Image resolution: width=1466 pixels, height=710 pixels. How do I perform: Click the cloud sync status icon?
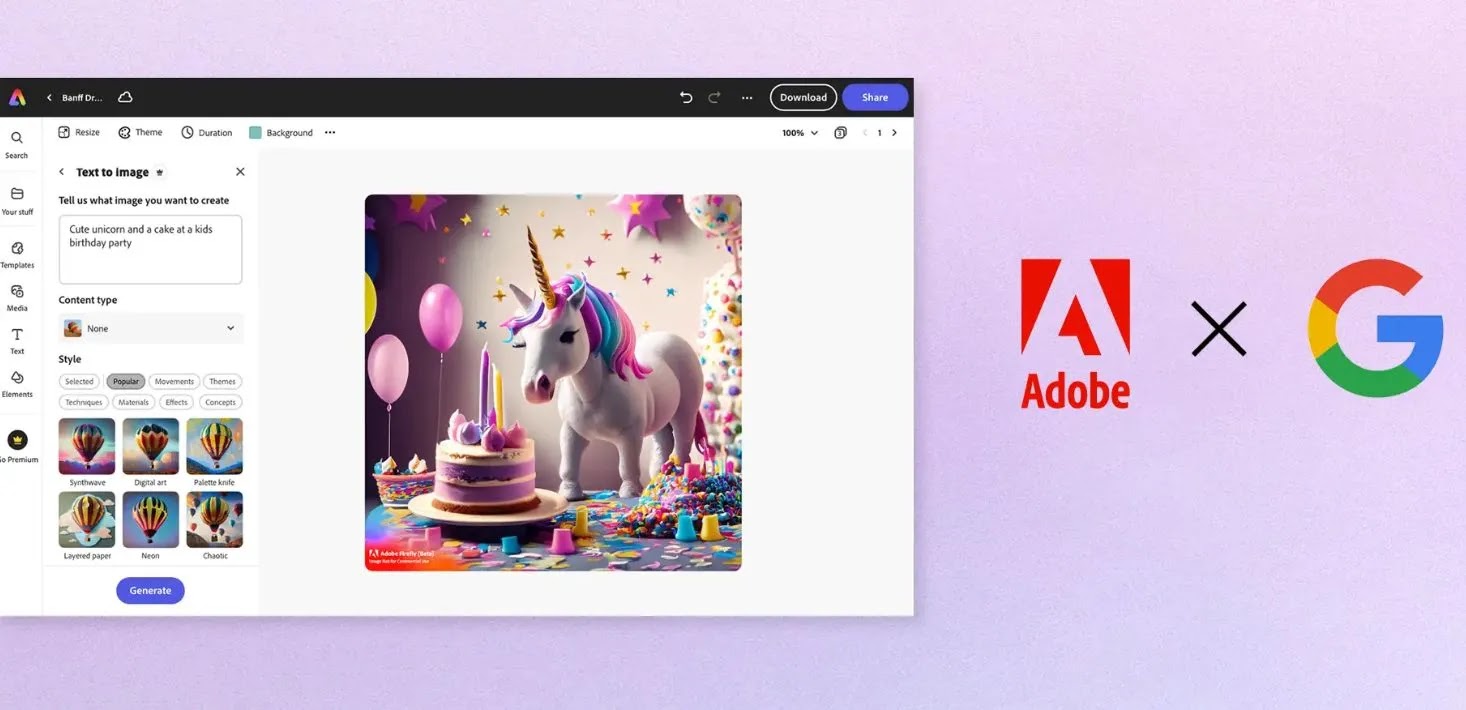pos(125,97)
